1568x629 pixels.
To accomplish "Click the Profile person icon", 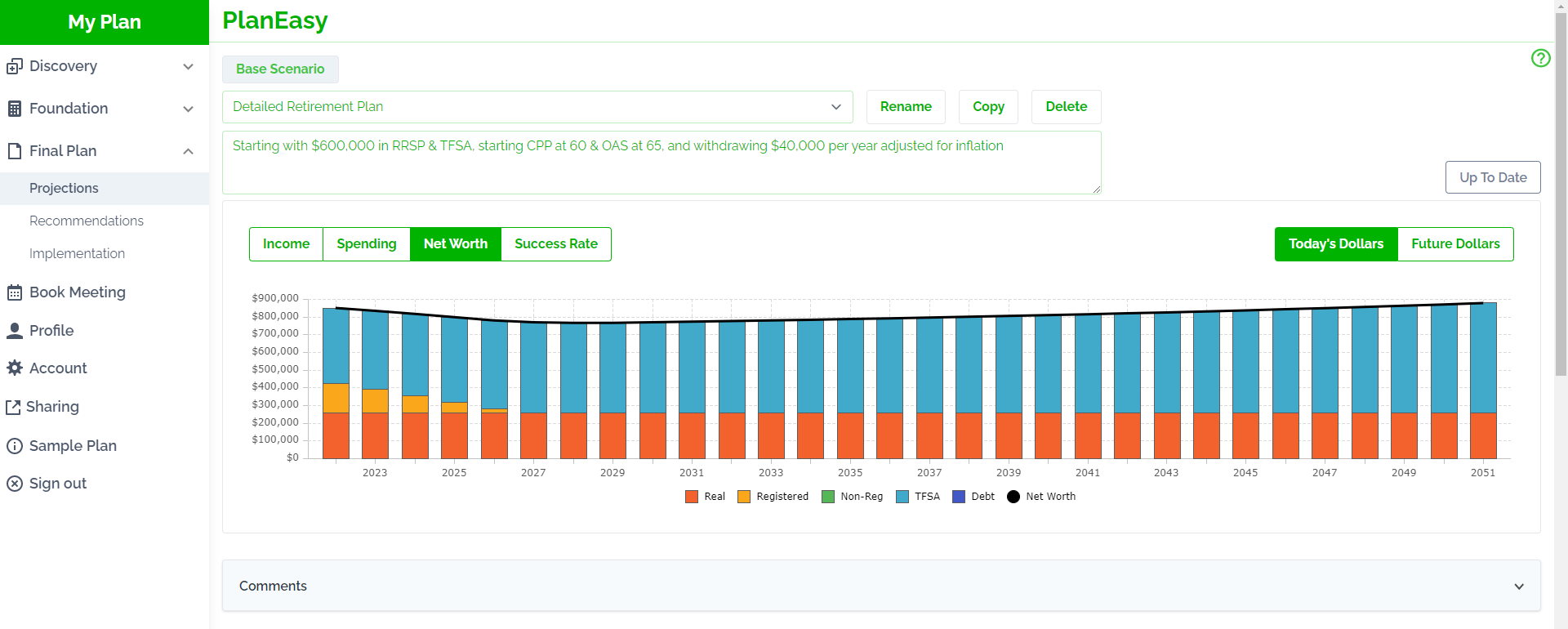I will (15, 331).
